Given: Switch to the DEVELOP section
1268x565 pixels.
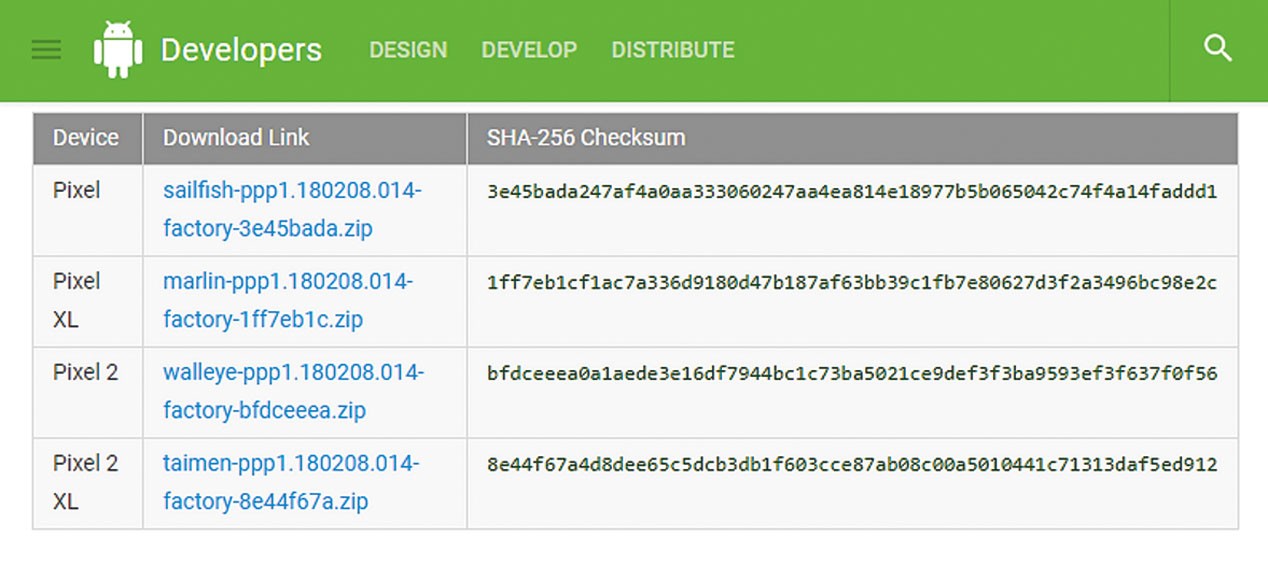Looking at the screenshot, I should pos(529,50).
